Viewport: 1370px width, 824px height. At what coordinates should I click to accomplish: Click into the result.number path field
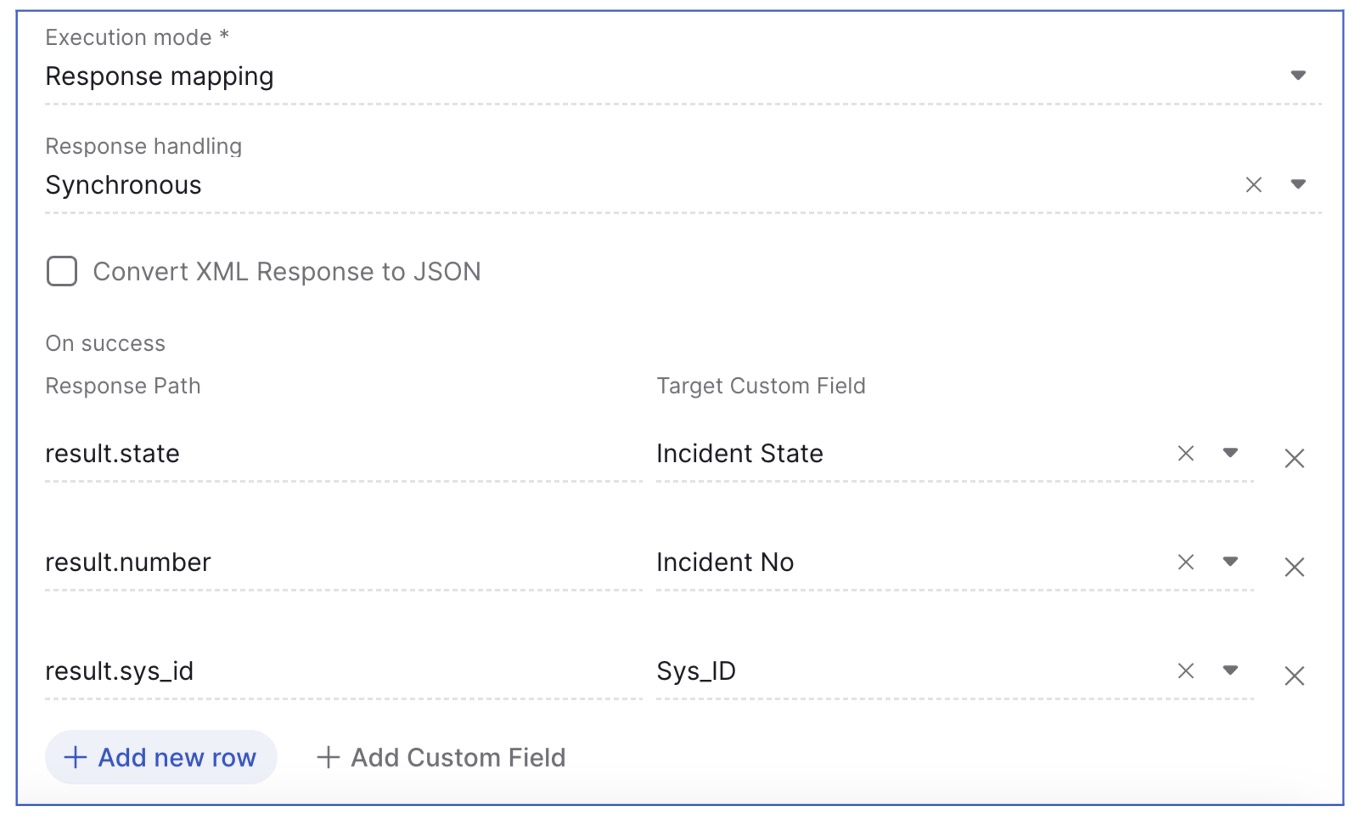pyautogui.click(x=343, y=563)
